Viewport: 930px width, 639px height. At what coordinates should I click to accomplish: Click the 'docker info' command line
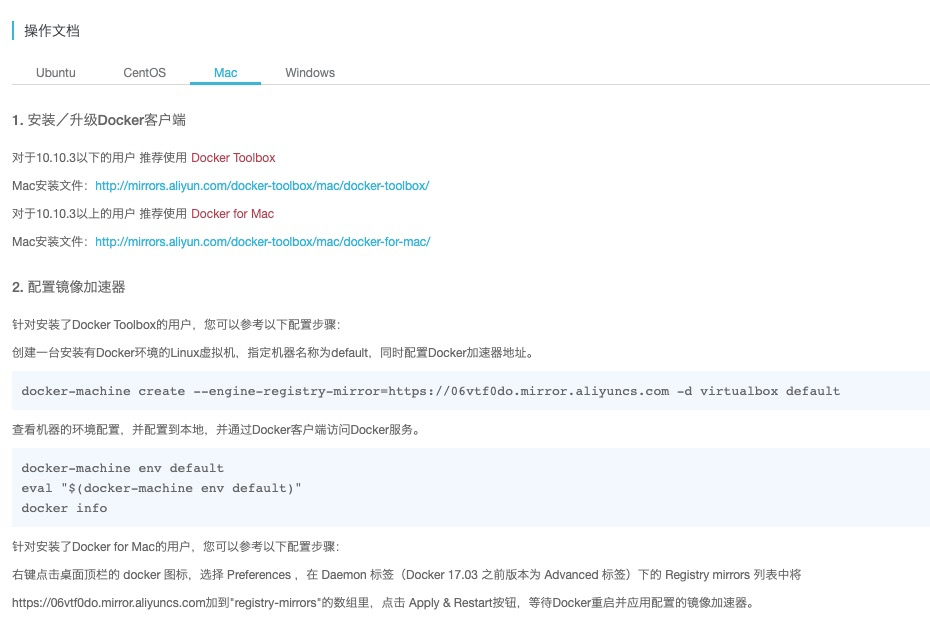[x=64, y=508]
